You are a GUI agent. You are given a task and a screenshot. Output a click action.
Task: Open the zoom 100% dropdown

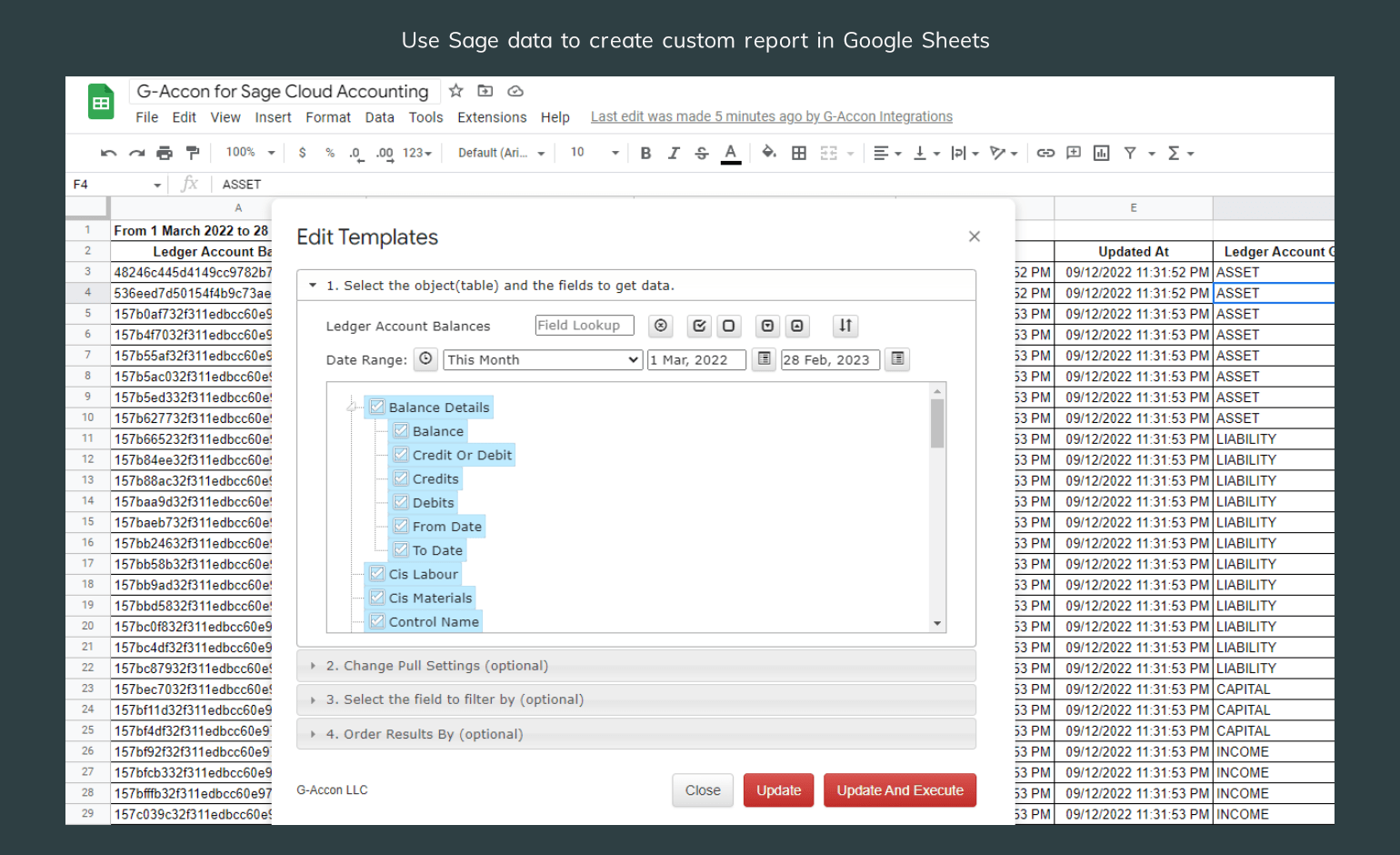pos(250,153)
